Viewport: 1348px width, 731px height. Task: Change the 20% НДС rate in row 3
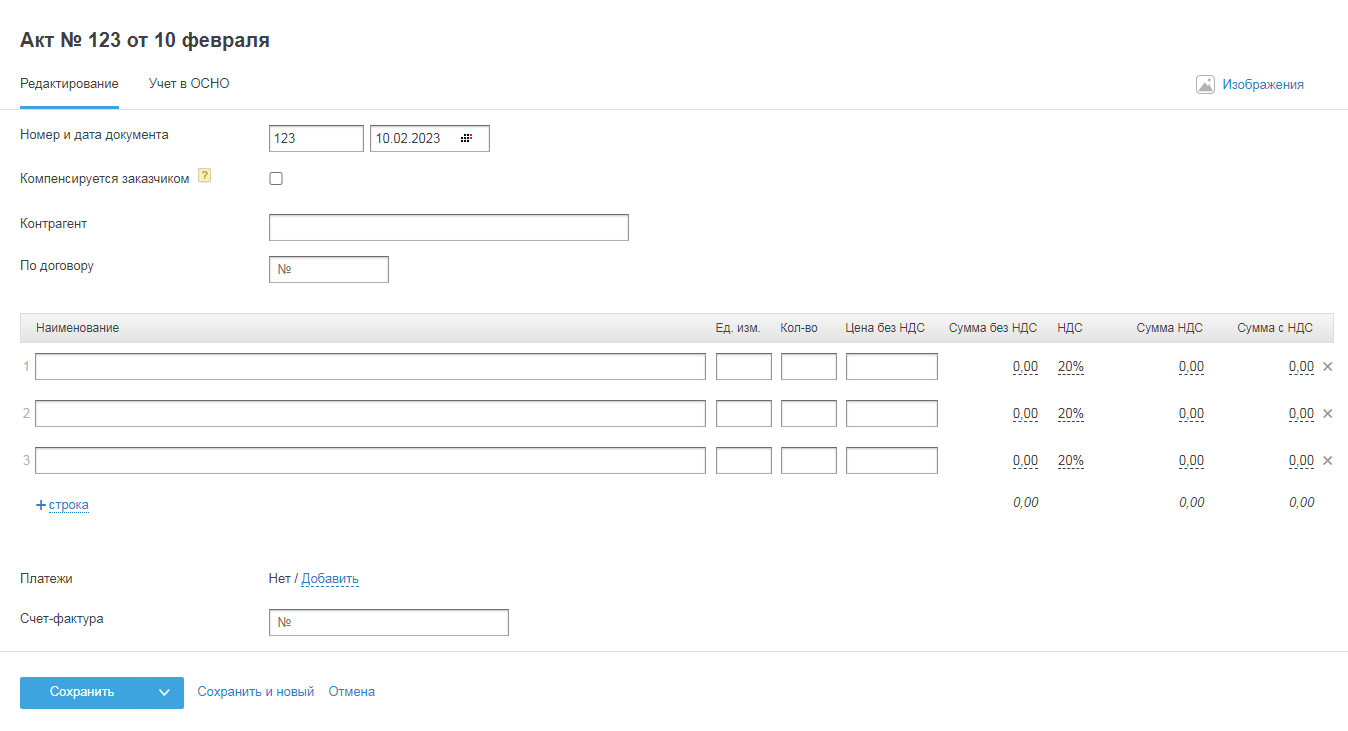(1070, 461)
